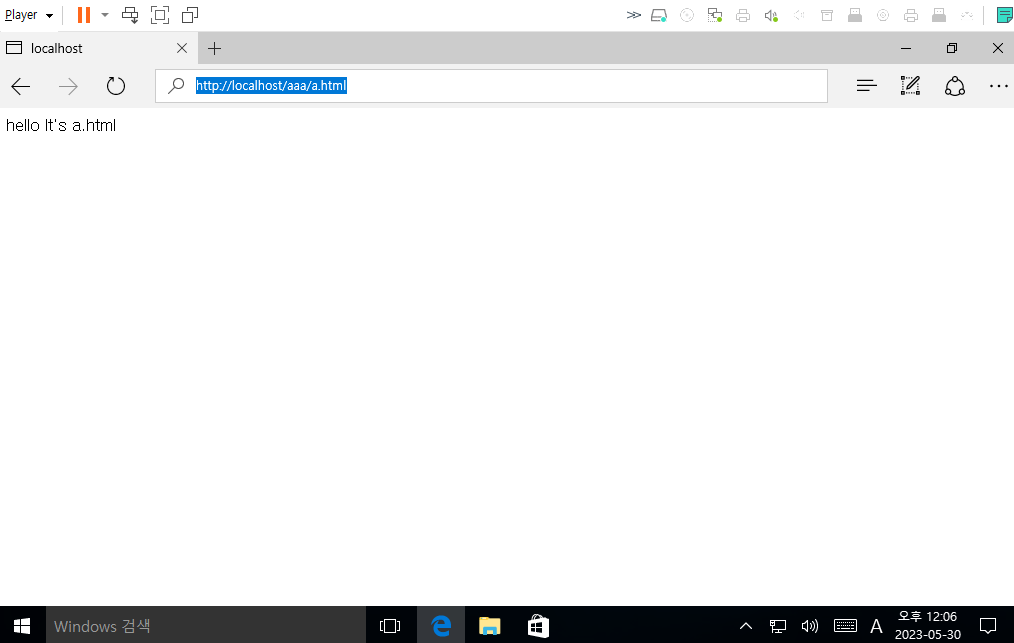Click the Windows 검색 search box
The height and width of the screenshot is (643, 1014).
click(206, 626)
